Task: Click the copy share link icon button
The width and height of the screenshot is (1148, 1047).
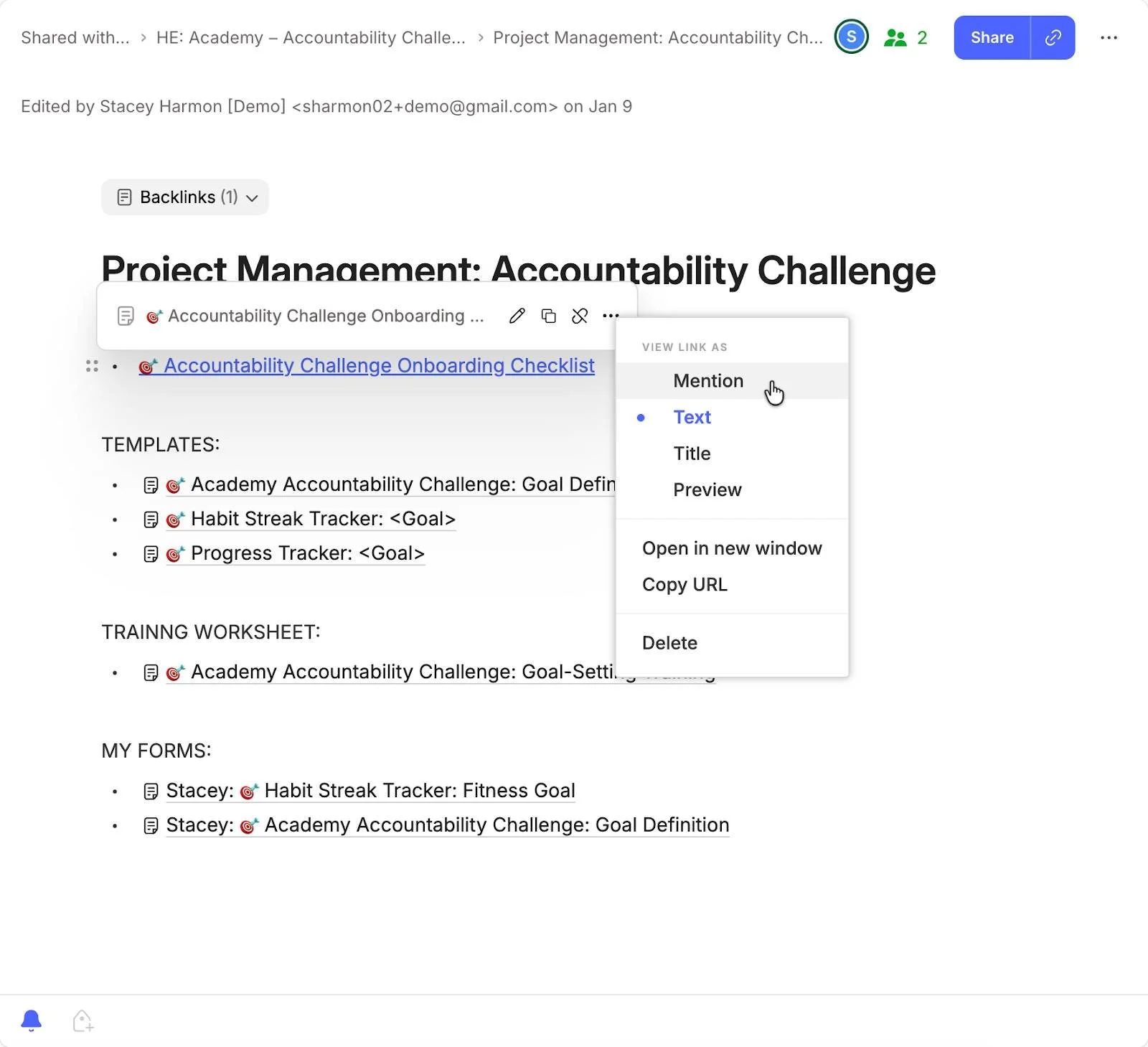Action: tap(1053, 37)
